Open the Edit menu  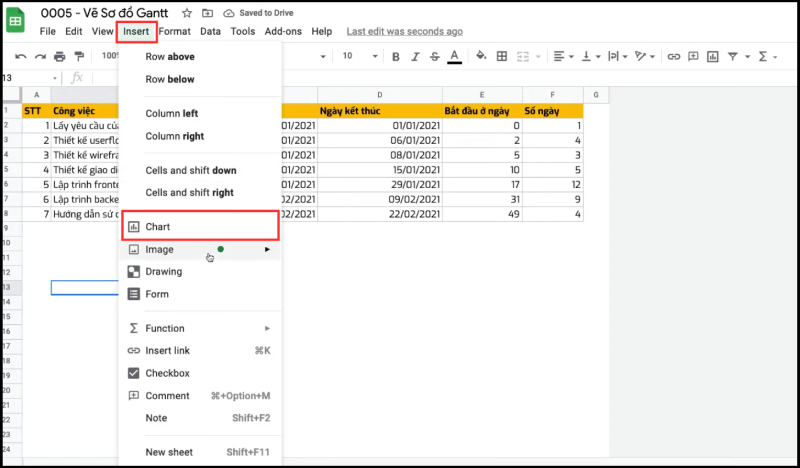pos(73,32)
